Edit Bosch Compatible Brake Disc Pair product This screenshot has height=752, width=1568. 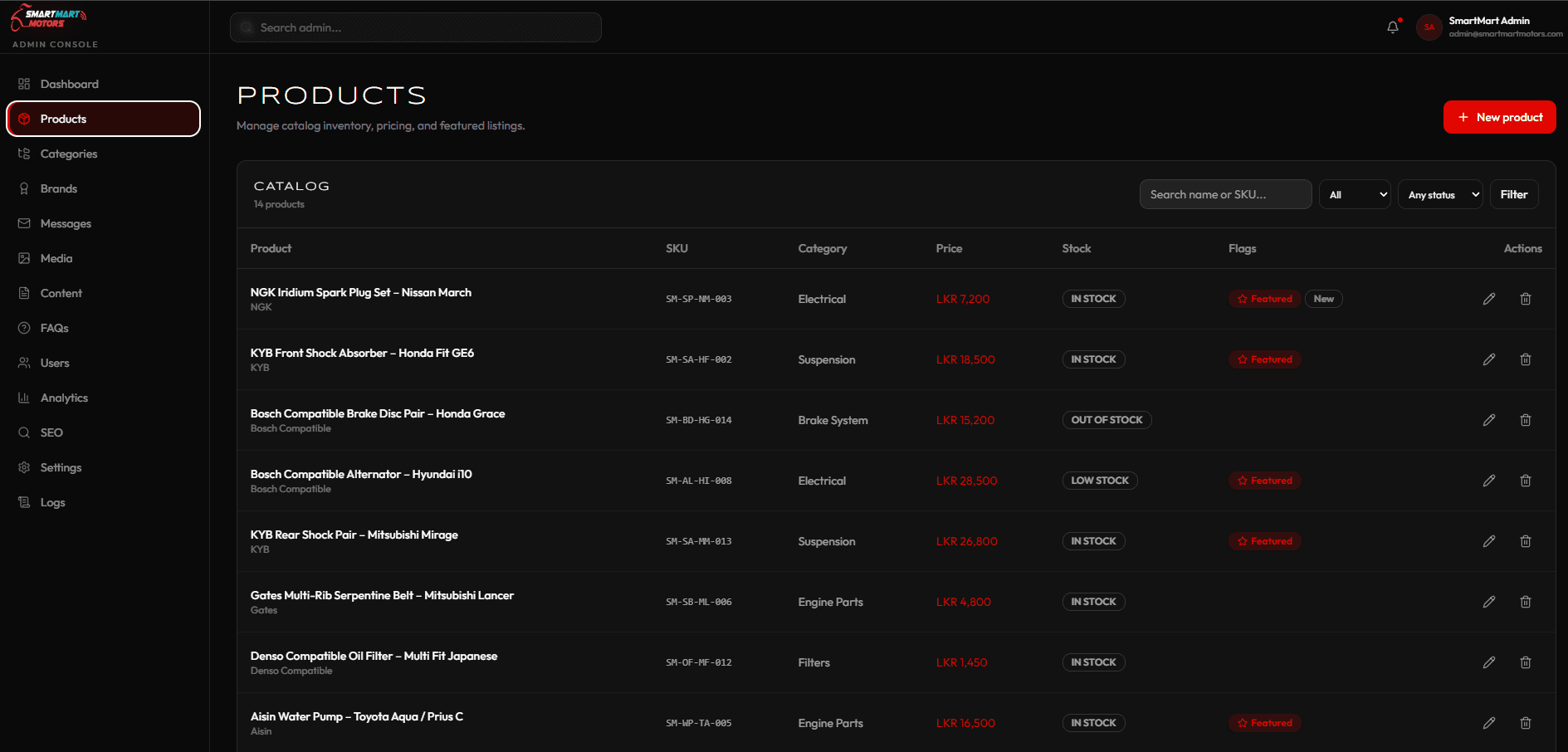click(1489, 420)
